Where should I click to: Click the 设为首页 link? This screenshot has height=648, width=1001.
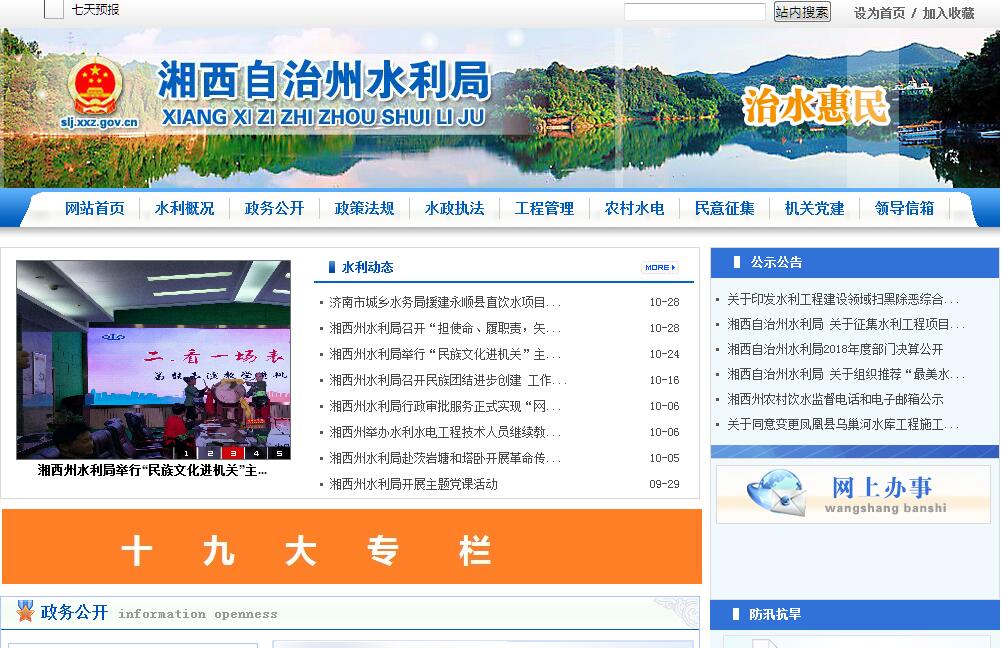pos(879,13)
